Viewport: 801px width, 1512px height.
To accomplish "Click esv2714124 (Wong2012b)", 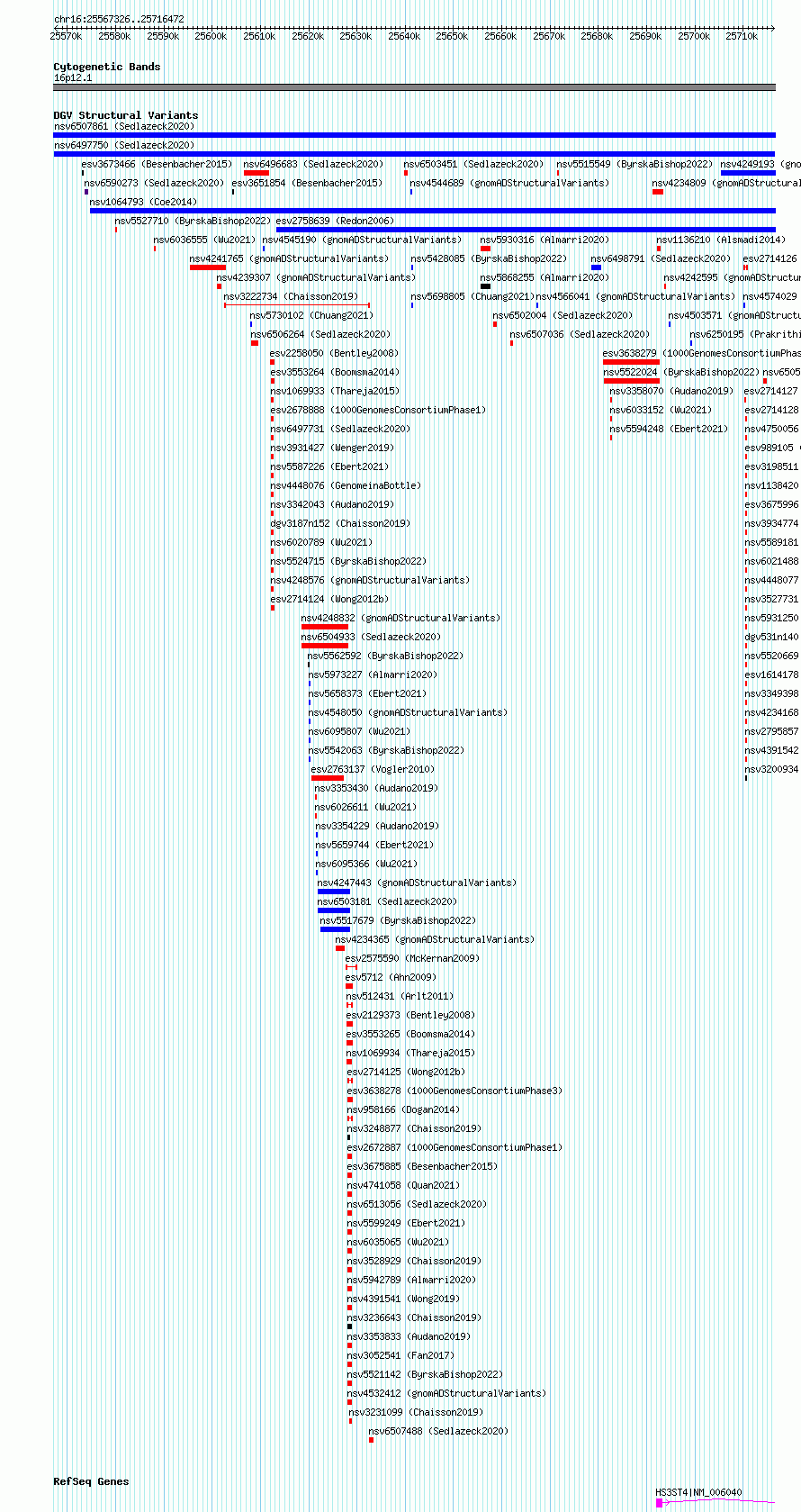I will 329,599.
